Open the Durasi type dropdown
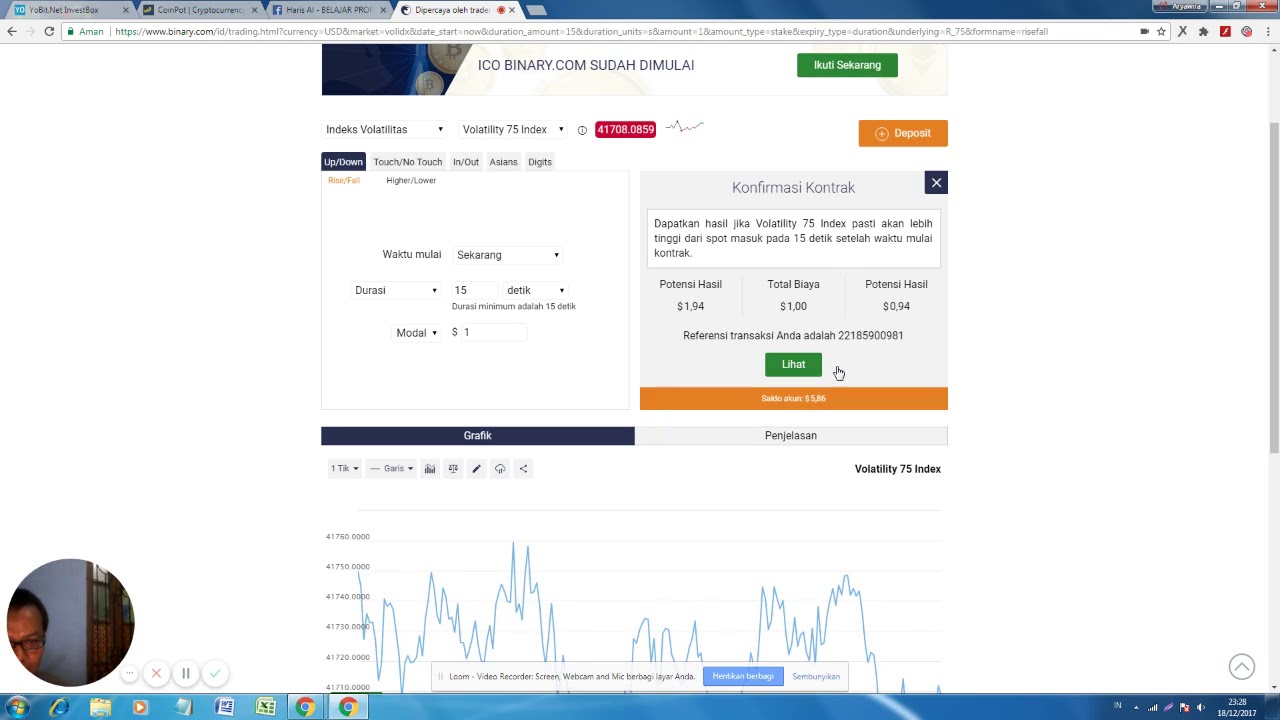Viewport: 1280px width, 720px height. [x=396, y=290]
